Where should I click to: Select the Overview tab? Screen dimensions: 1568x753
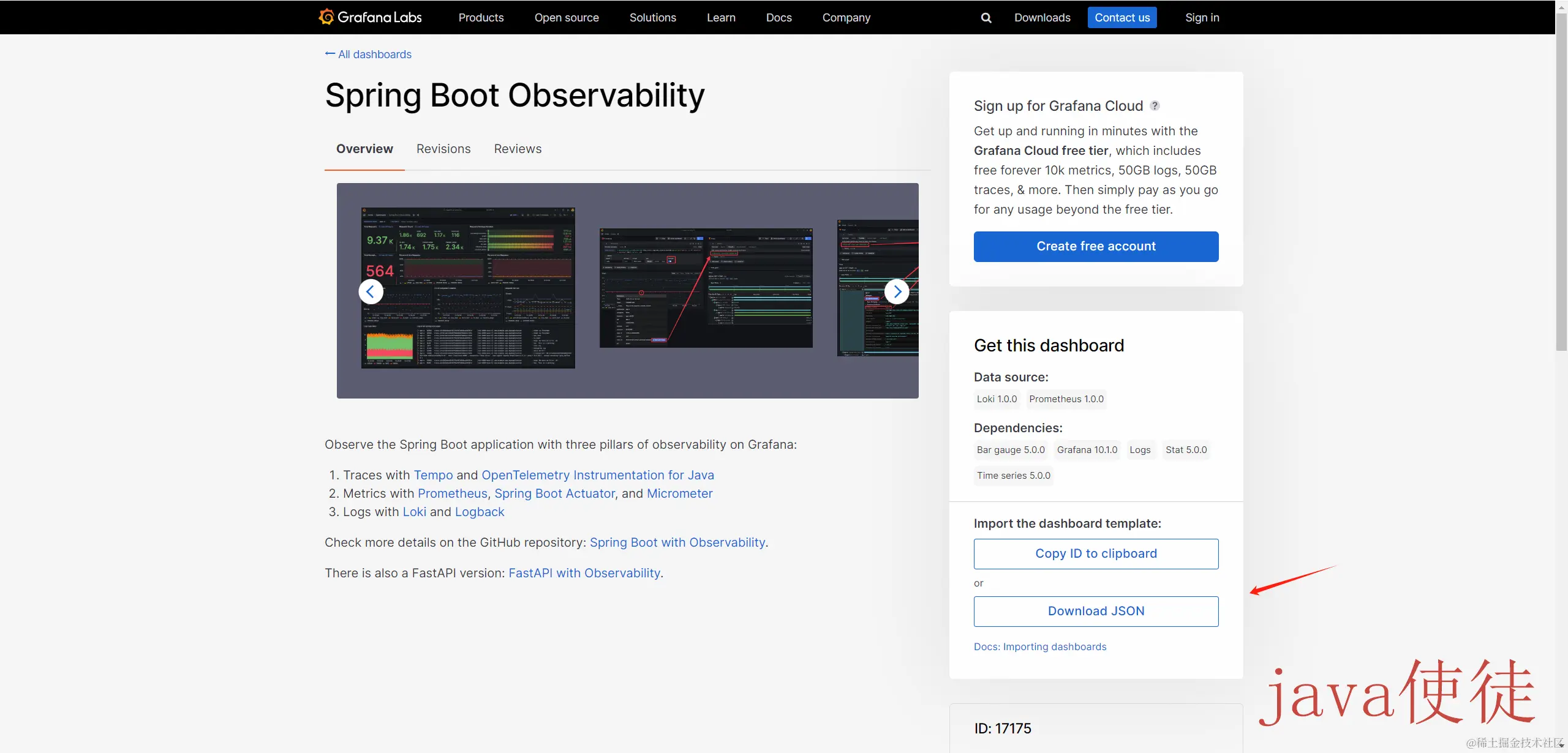coord(364,149)
